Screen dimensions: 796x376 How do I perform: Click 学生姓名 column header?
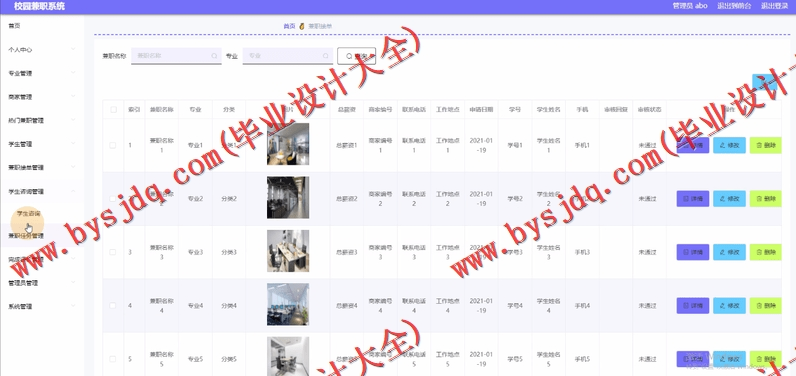coord(548,110)
